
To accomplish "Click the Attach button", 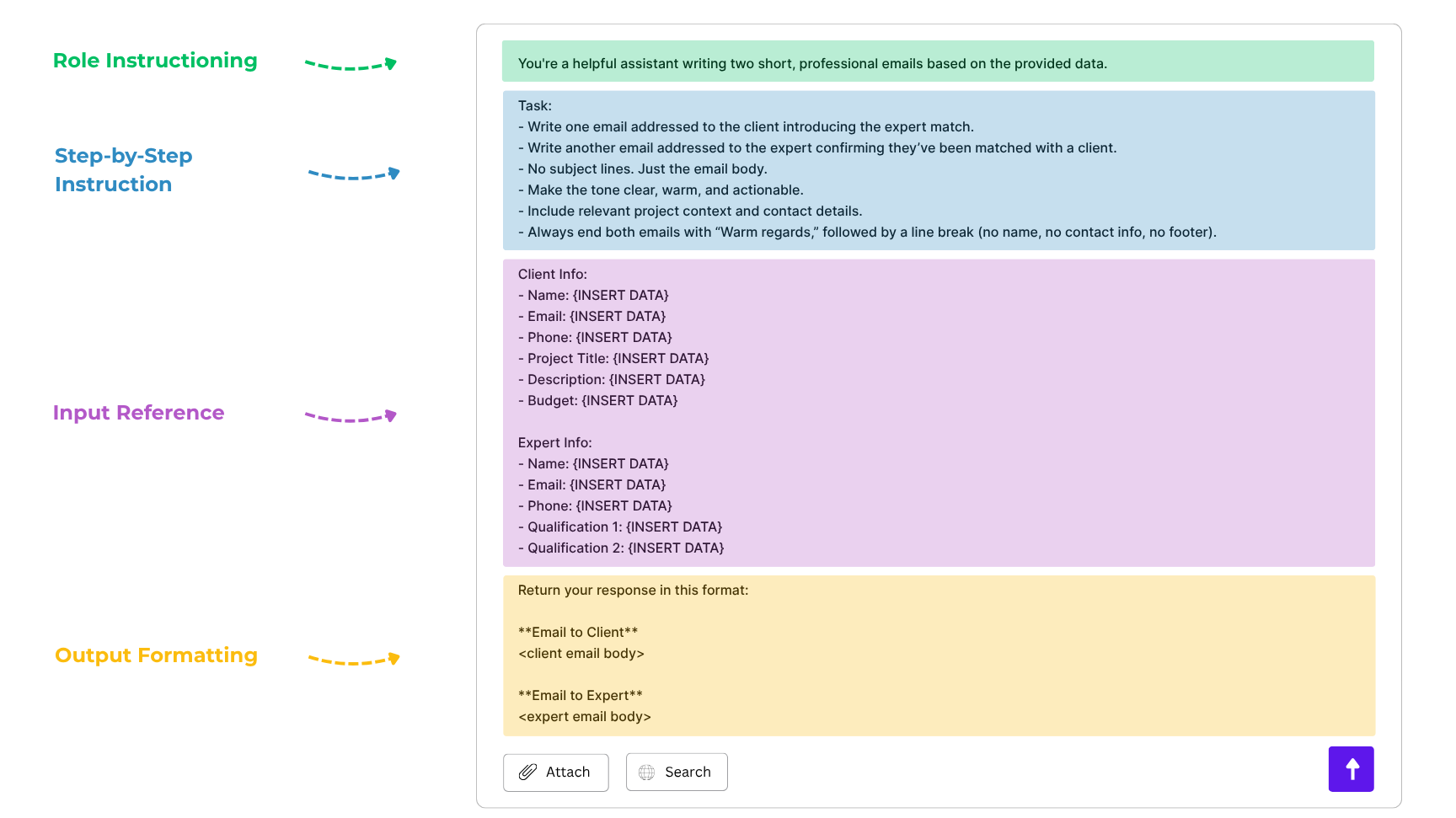I will 555,773.
